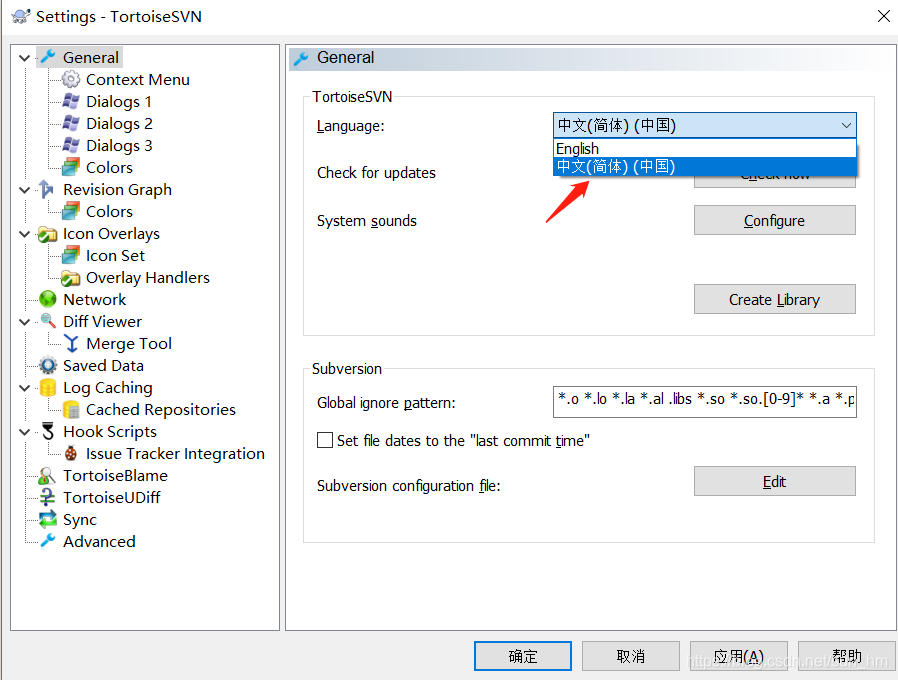Select the TortoiseBlame tree label
898x680 pixels.
click(115, 475)
